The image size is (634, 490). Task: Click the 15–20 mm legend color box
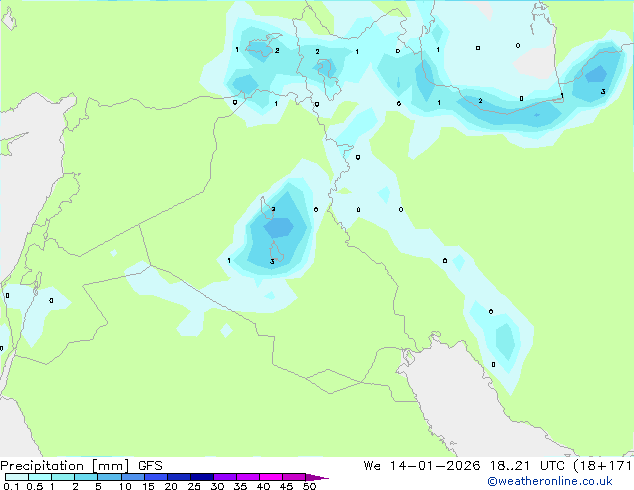tap(156, 477)
